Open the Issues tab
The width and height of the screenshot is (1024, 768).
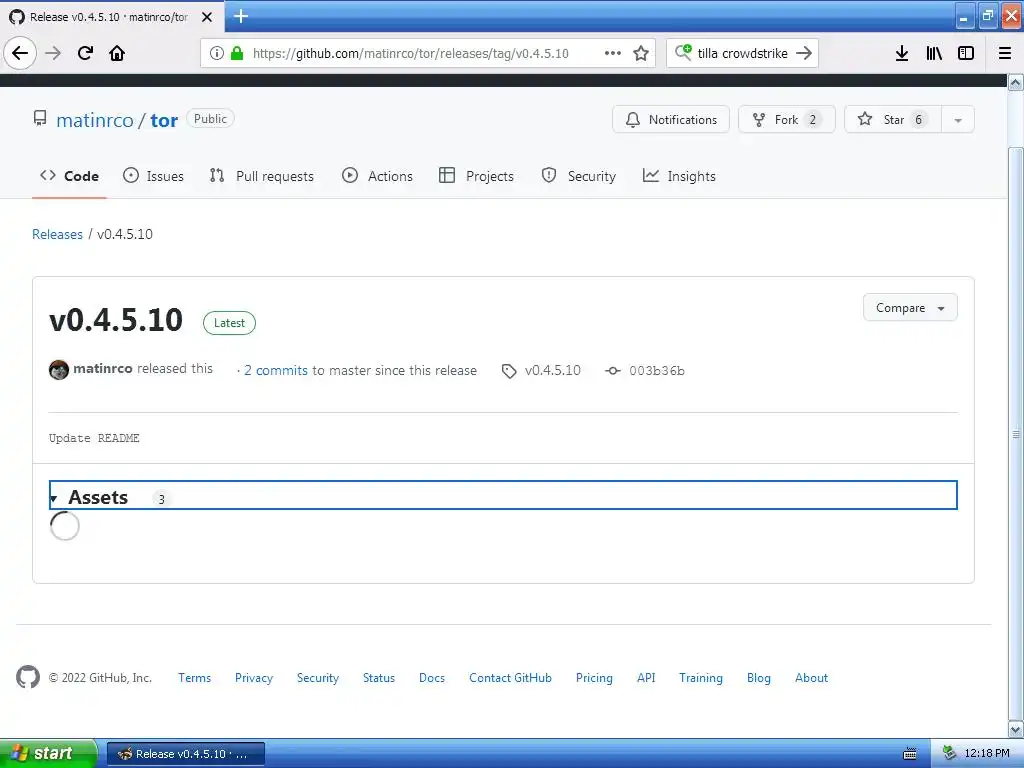[x=153, y=176]
